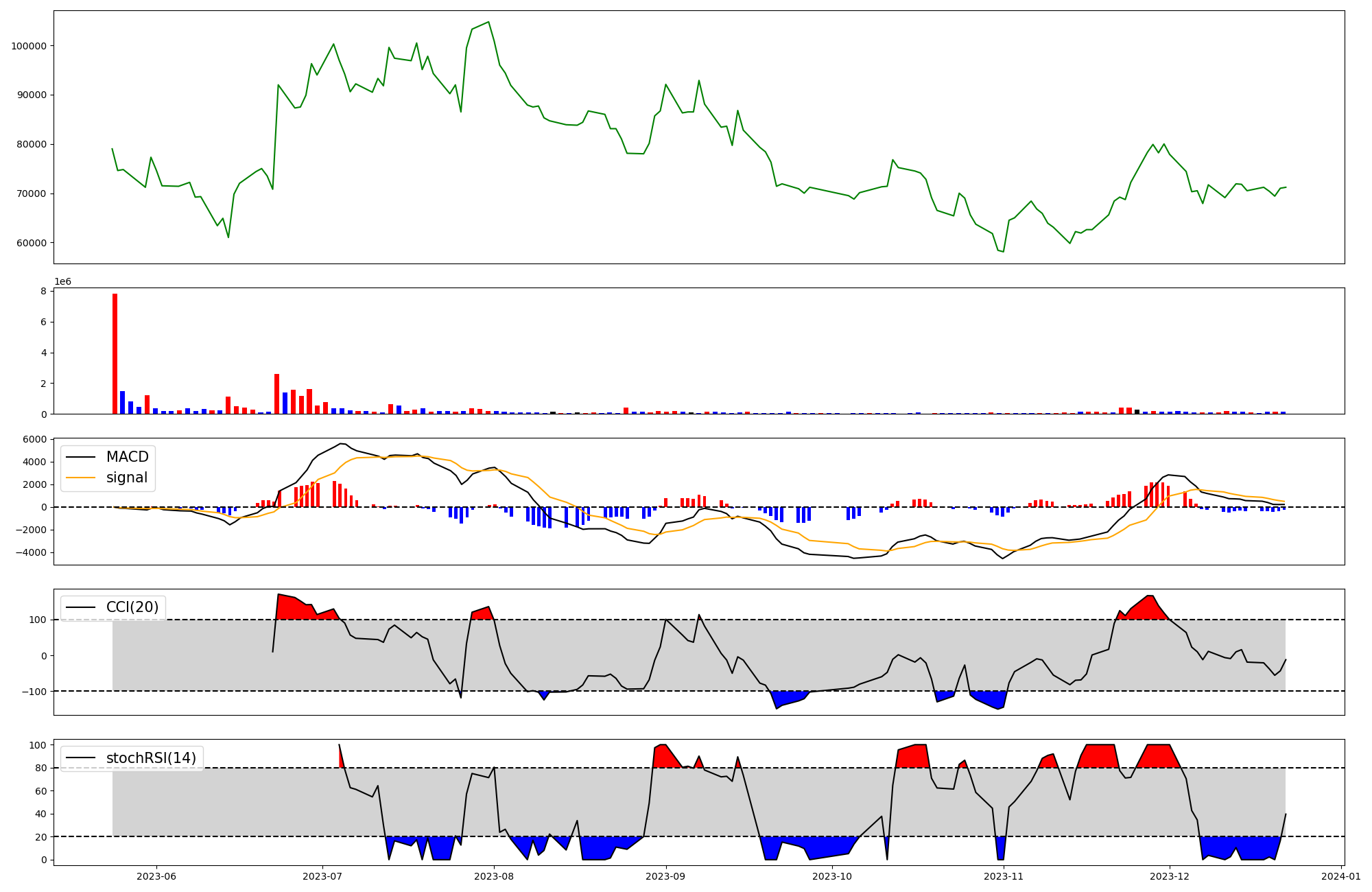Click the MACD legend entry
This screenshot has height=892, width=1372.
tap(127, 457)
